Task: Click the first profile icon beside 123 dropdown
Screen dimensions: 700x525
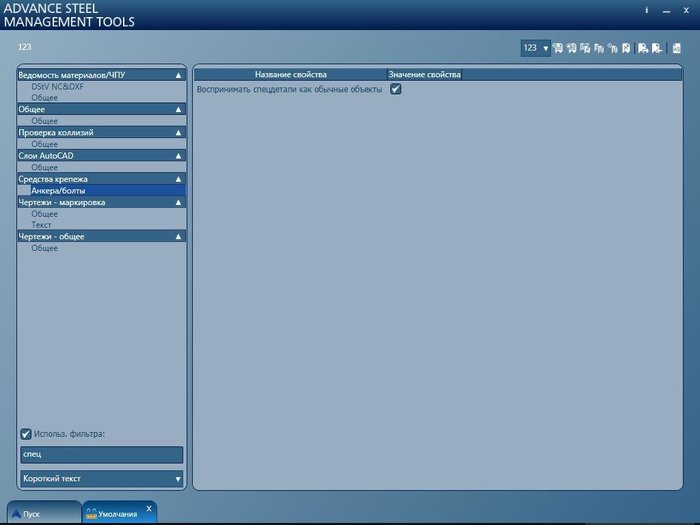Action: coord(558,48)
